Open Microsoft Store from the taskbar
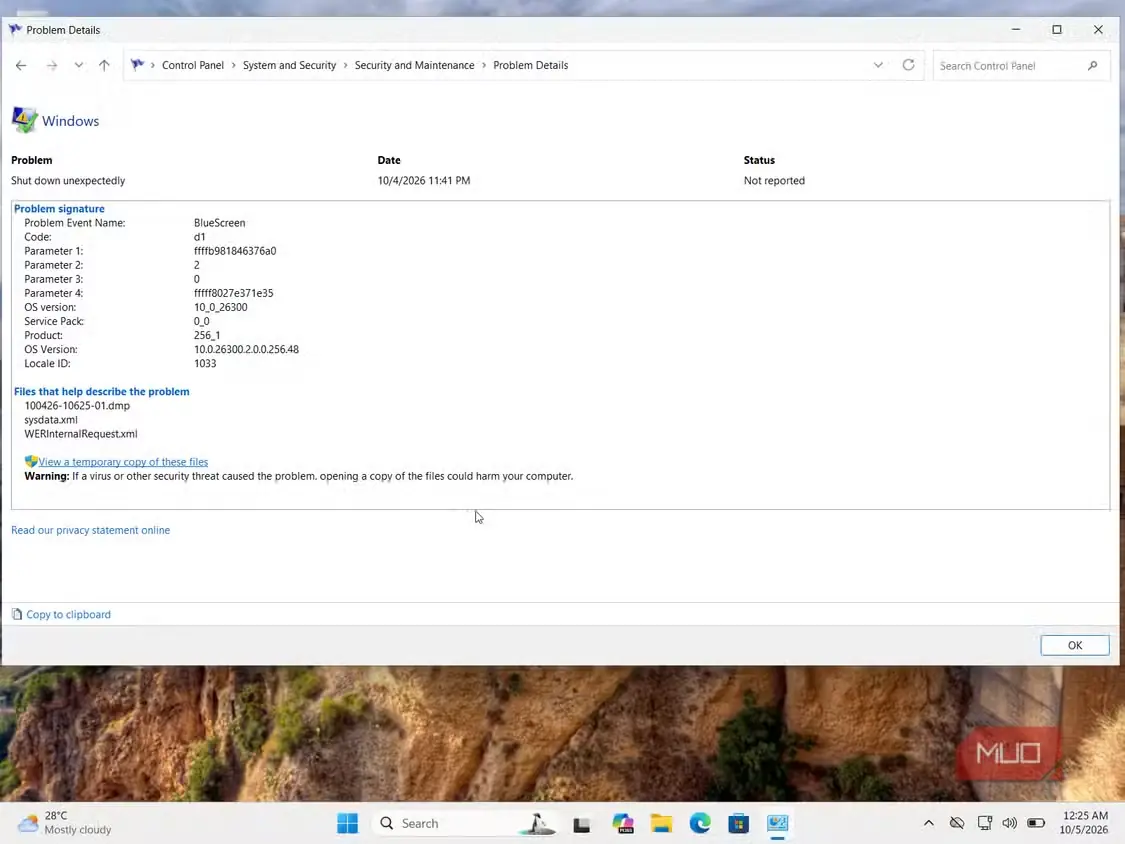 [x=738, y=823]
